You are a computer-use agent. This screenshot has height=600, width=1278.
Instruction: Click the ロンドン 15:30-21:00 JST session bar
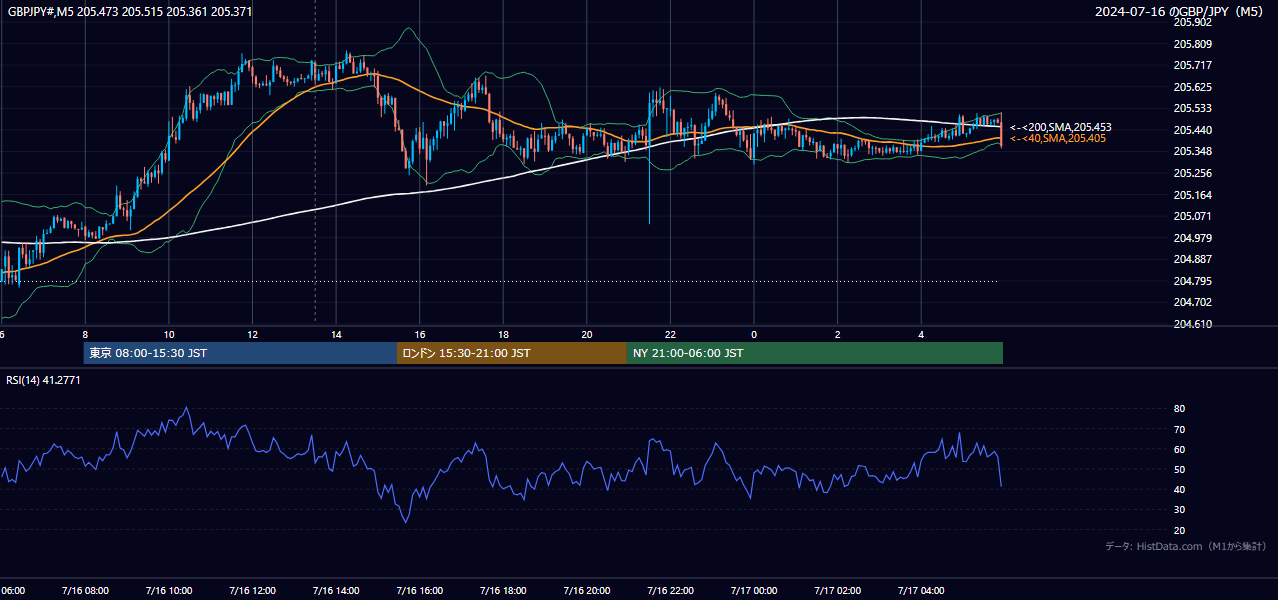click(512, 353)
